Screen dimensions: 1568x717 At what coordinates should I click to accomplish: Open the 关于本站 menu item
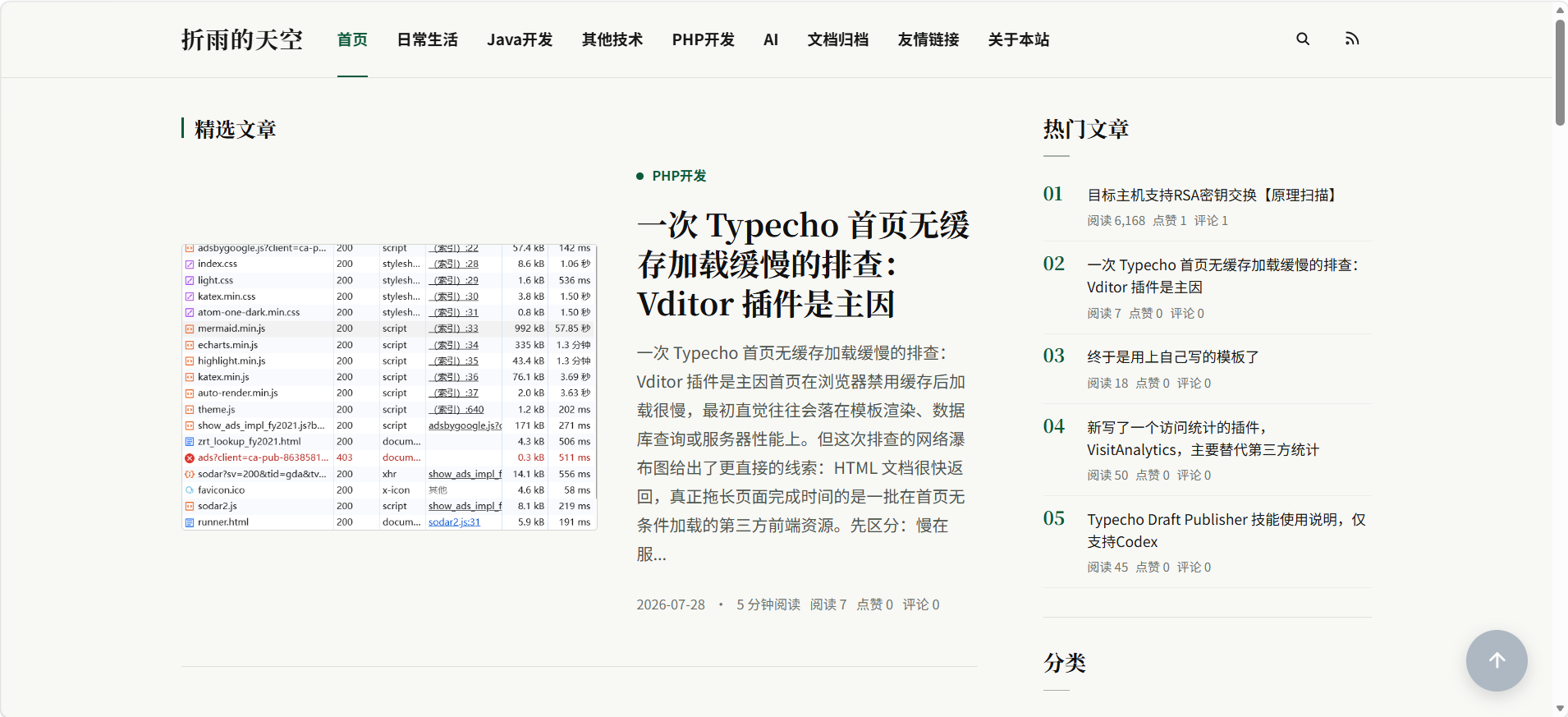1019,39
